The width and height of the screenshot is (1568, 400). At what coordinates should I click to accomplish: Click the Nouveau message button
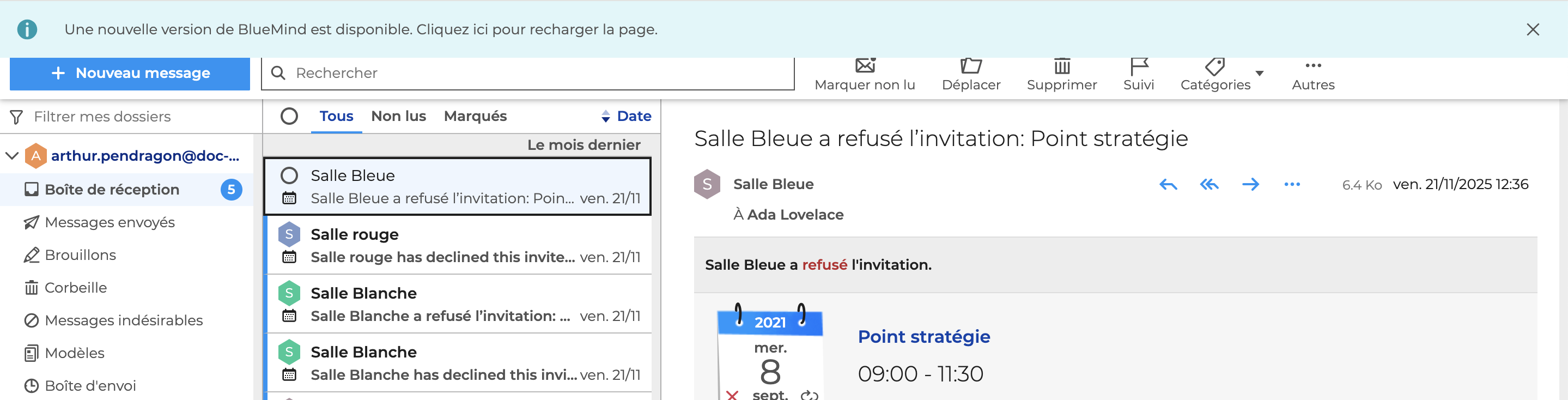tap(130, 74)
